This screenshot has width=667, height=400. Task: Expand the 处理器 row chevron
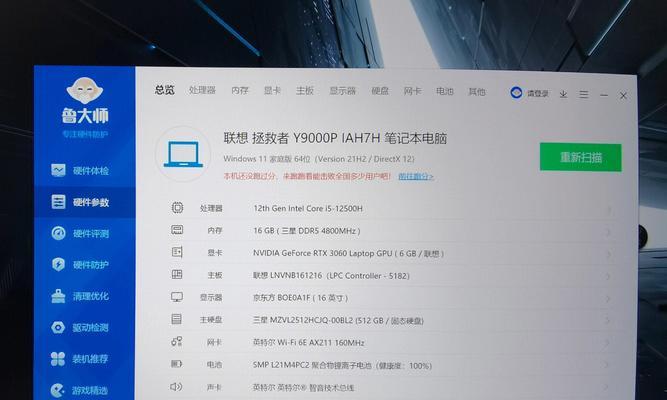point(610,210)
